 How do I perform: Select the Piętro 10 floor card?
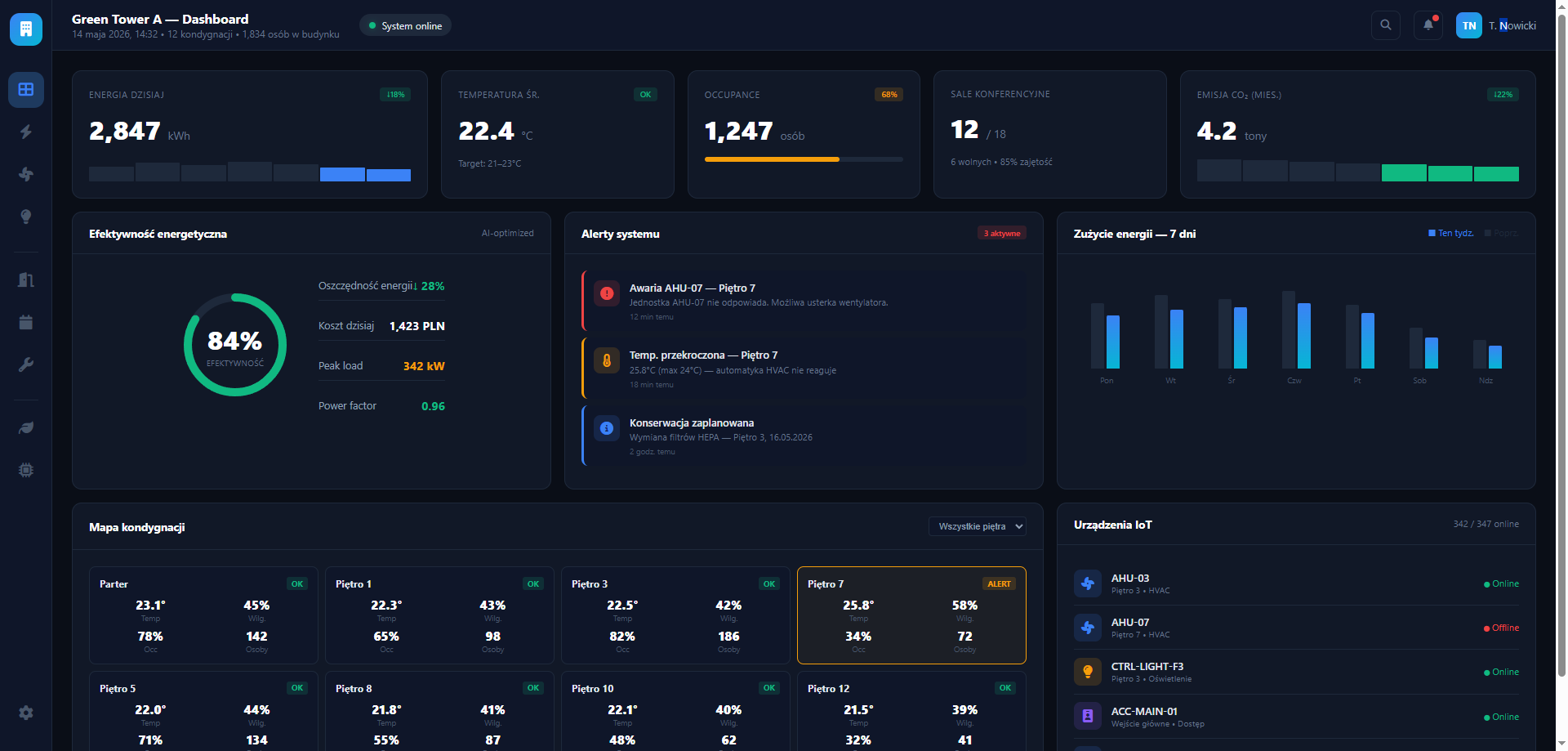(x=675, y=711)
